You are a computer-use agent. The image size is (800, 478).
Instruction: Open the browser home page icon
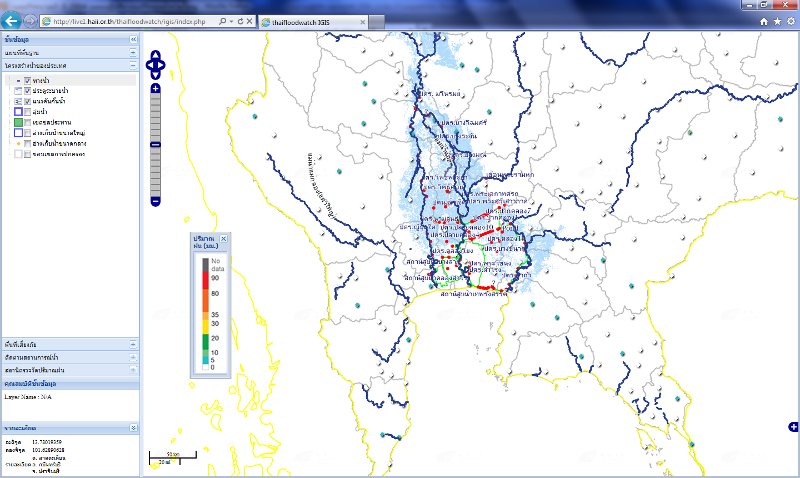pyautogui.click(x=764, y=20)
